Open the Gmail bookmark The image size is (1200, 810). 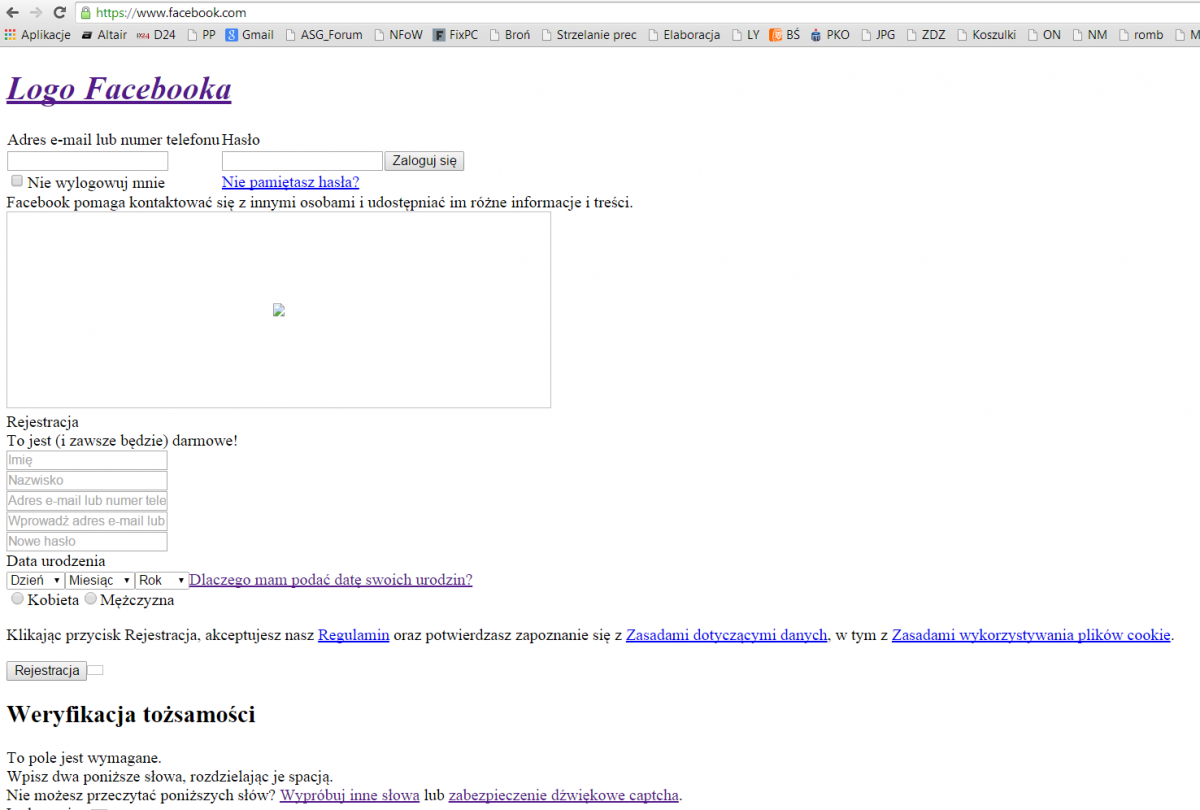[x=249, y=35]
